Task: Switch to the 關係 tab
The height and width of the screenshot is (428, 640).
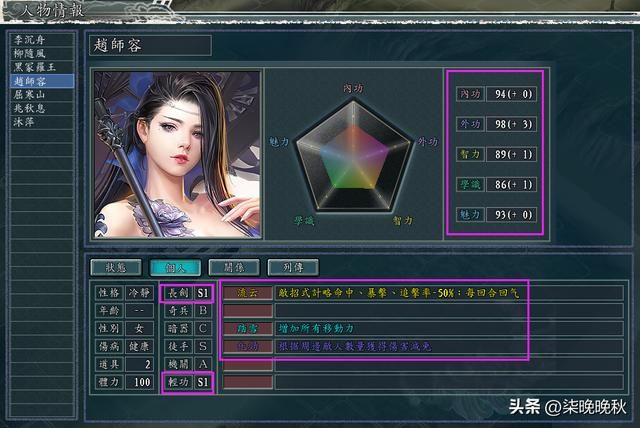Action: [x=234, y=268]
